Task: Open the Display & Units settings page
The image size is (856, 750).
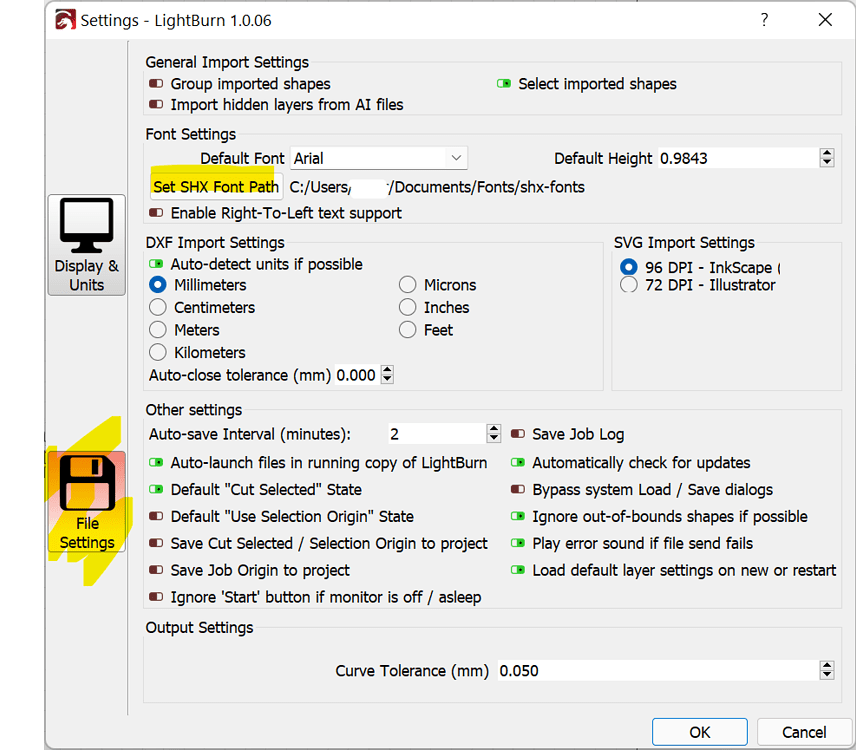Action: point(86,245)
